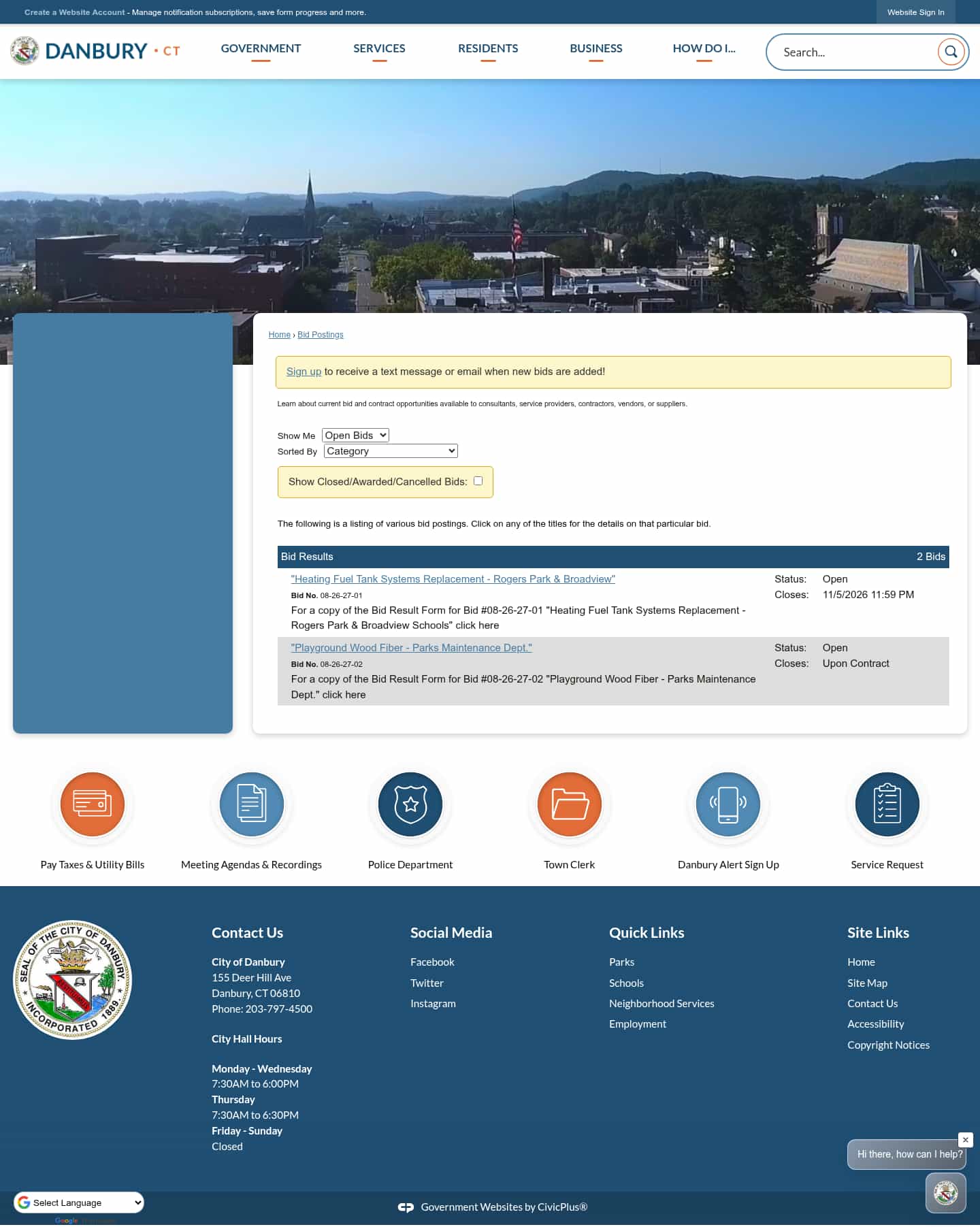Image resolution: width=980 pixels, height=1227 pixels.
Task: Open the Sorted By Category dropdown
Action: (x=391, y=451)
